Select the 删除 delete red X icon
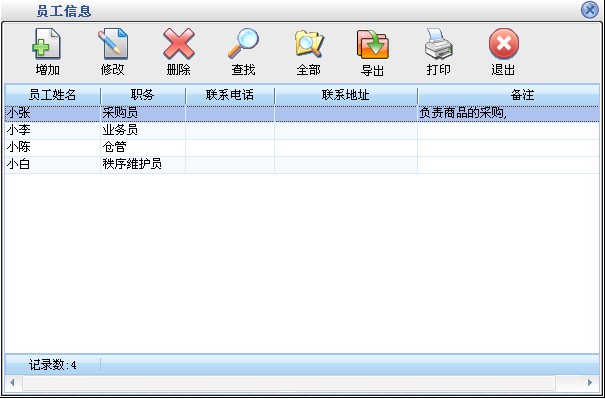 [179, 43]
